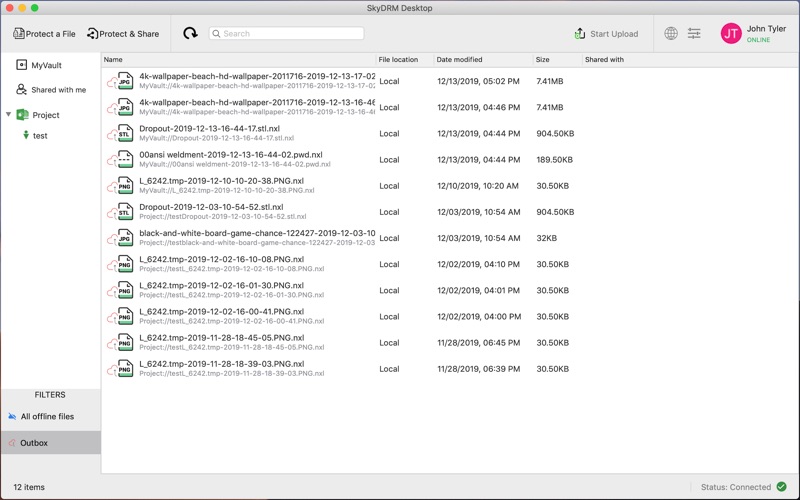Sort by Name column header
Image resolution: width=800 pixels, height=500 pixels.
(x=113, y=60)
